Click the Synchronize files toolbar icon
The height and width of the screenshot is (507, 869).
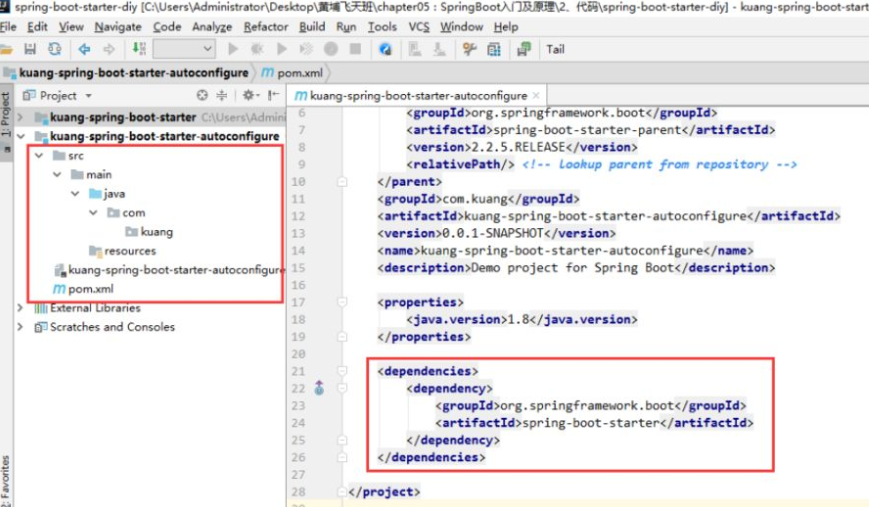(x=53, y=49)
